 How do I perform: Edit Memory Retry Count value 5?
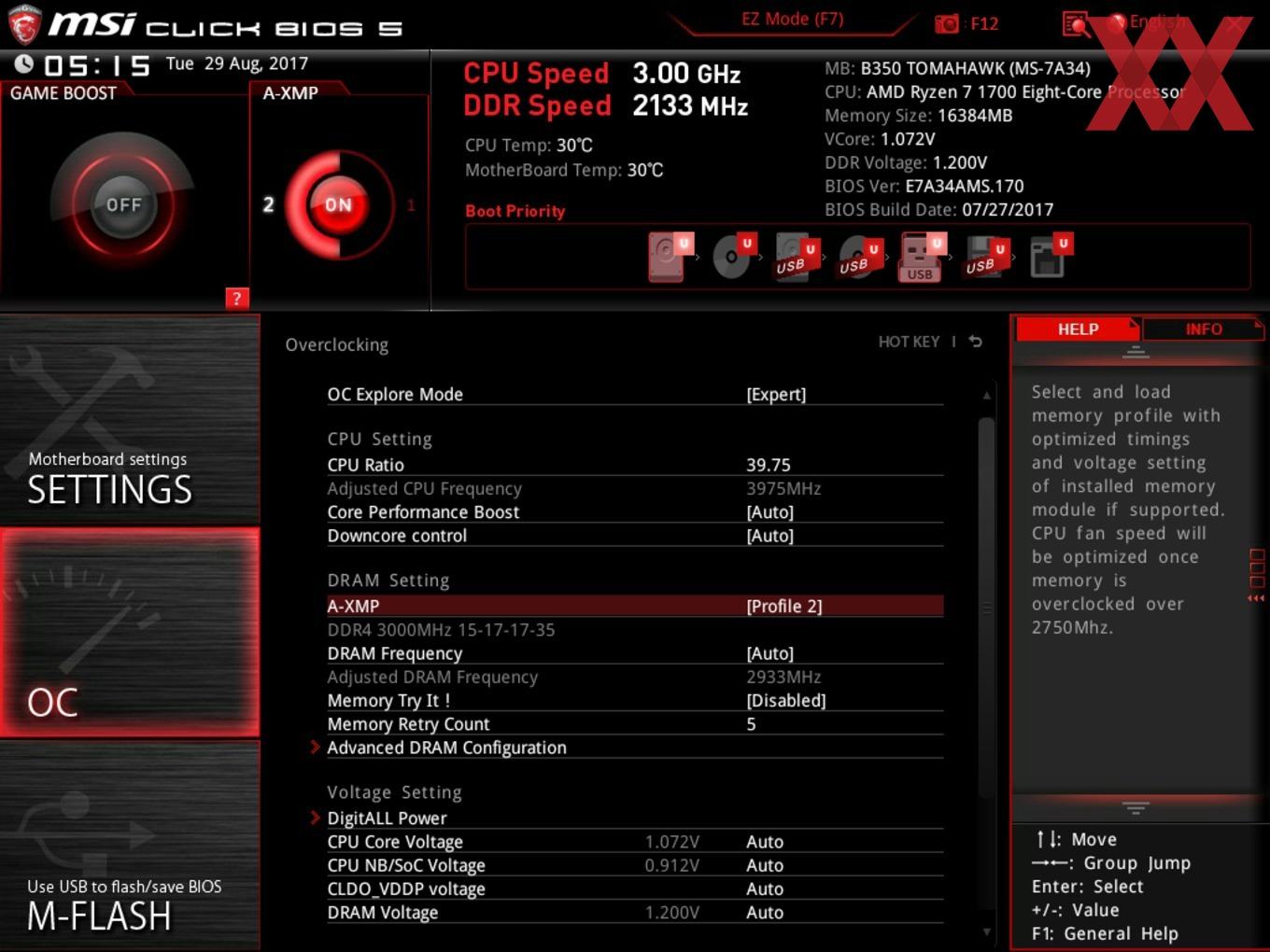[x=751, y=724]
